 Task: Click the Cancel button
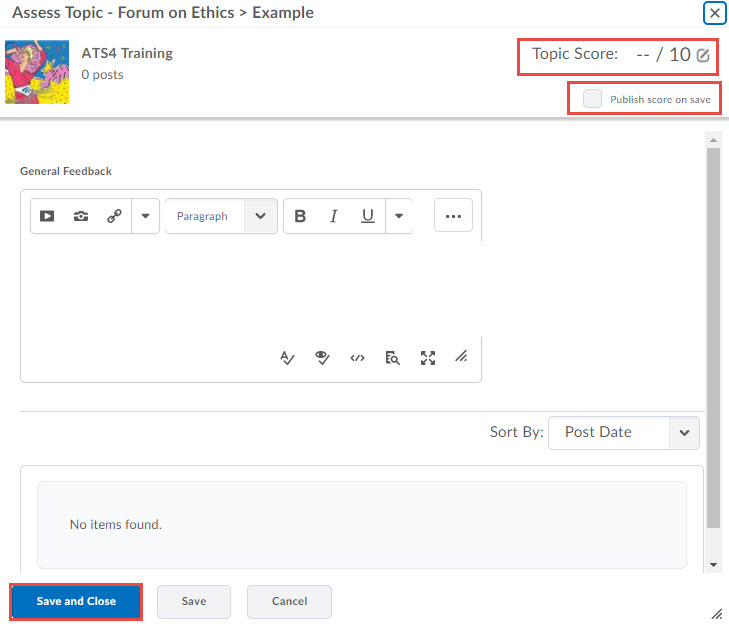[x=289, y=601]
